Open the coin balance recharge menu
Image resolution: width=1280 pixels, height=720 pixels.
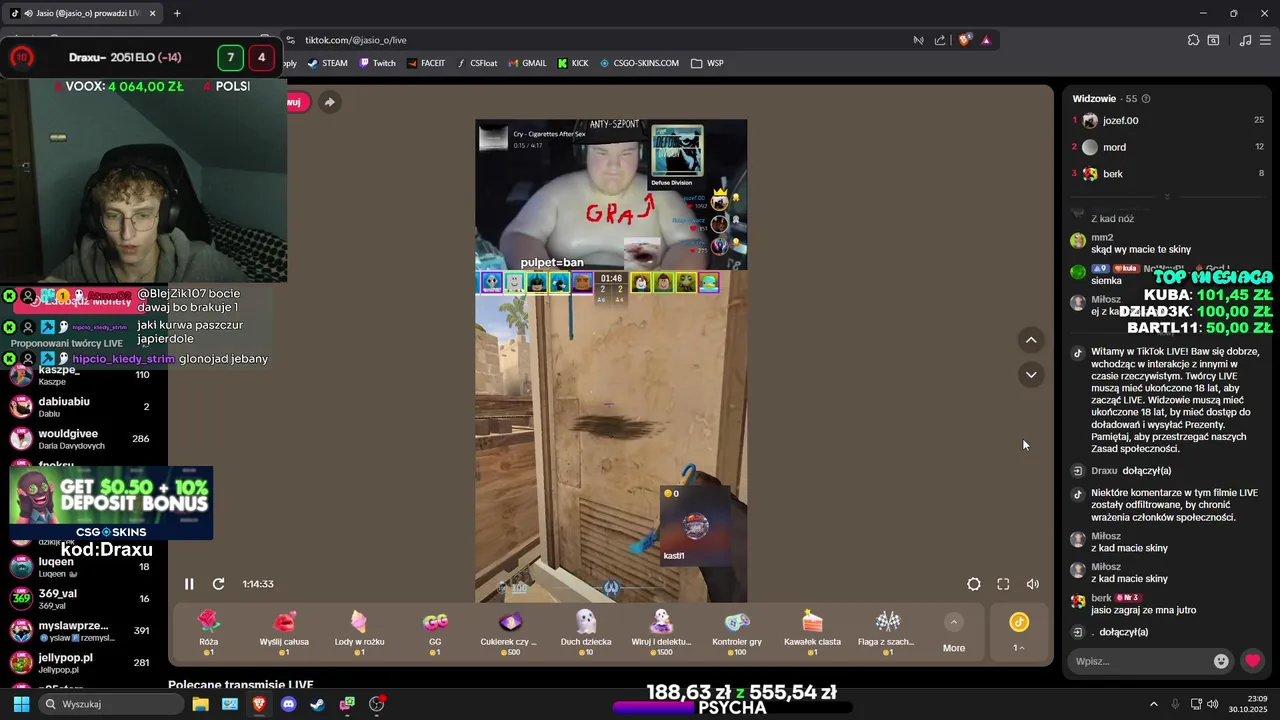[1019, 632]
